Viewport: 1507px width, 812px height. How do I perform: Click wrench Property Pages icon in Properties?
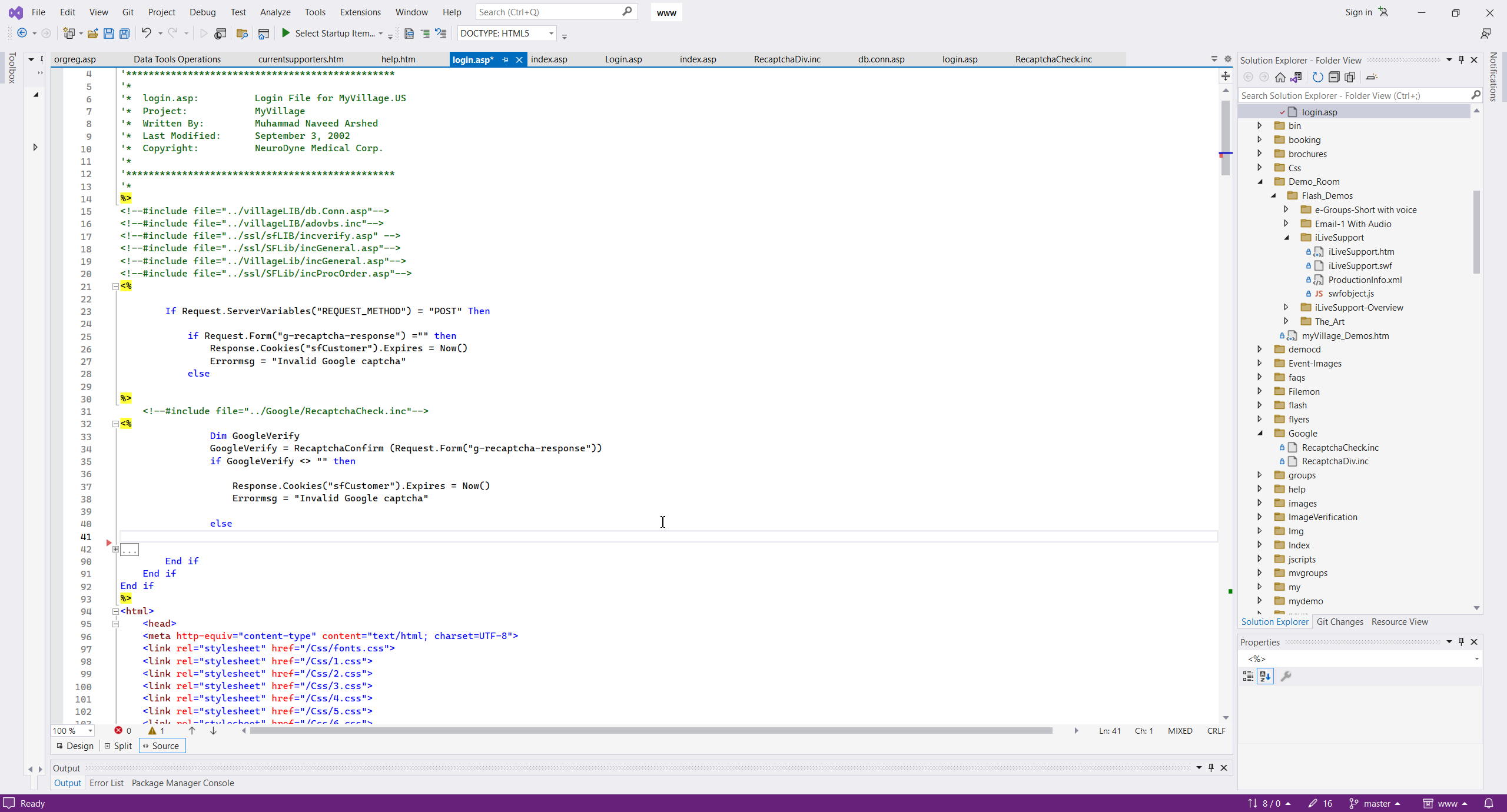click(x=1286, y=676)
